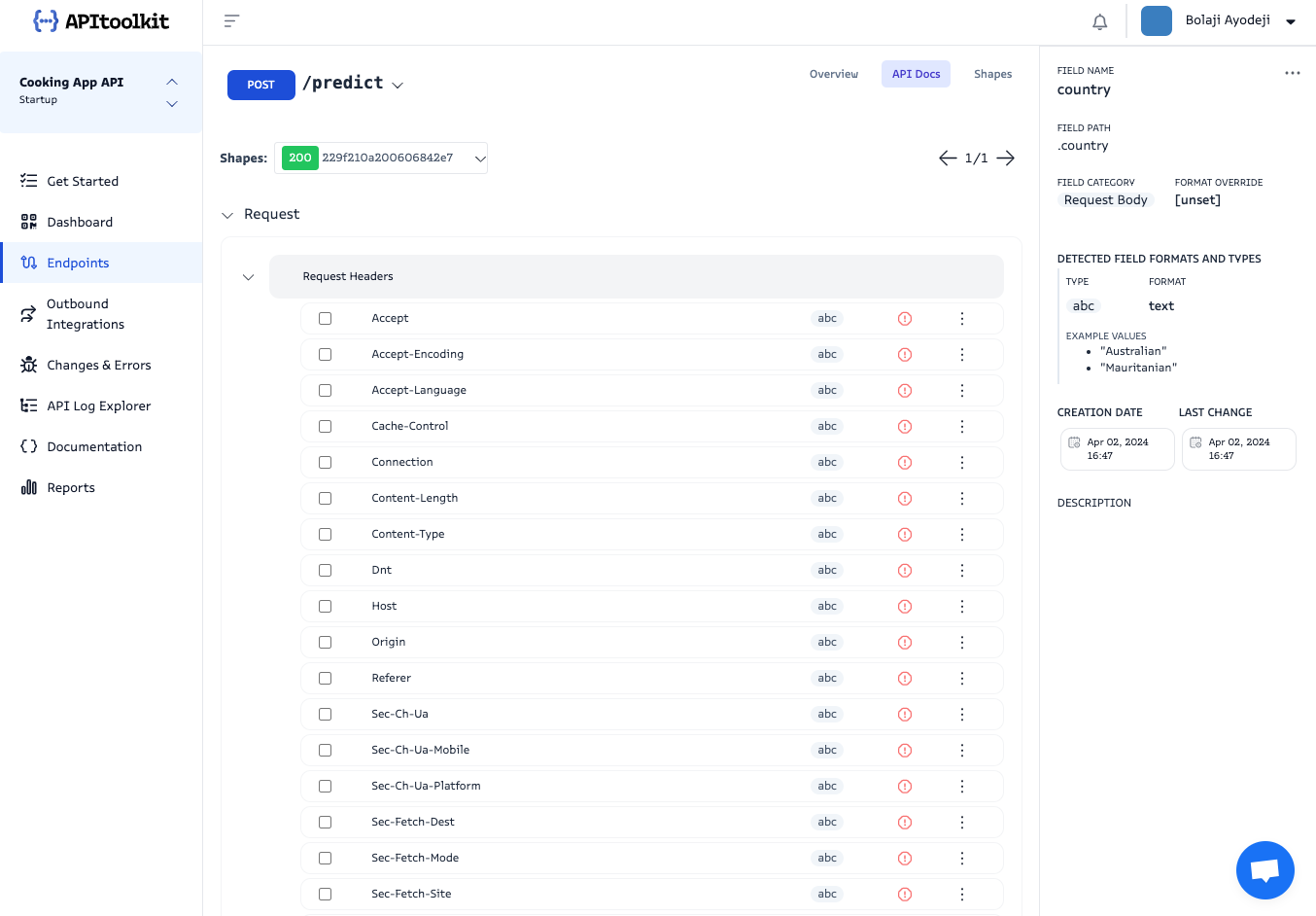The height and width of the screenshot is (916, 1316).
Task: Click the warning icon next to Content-Type header
Action: click(x=904, y=534)
